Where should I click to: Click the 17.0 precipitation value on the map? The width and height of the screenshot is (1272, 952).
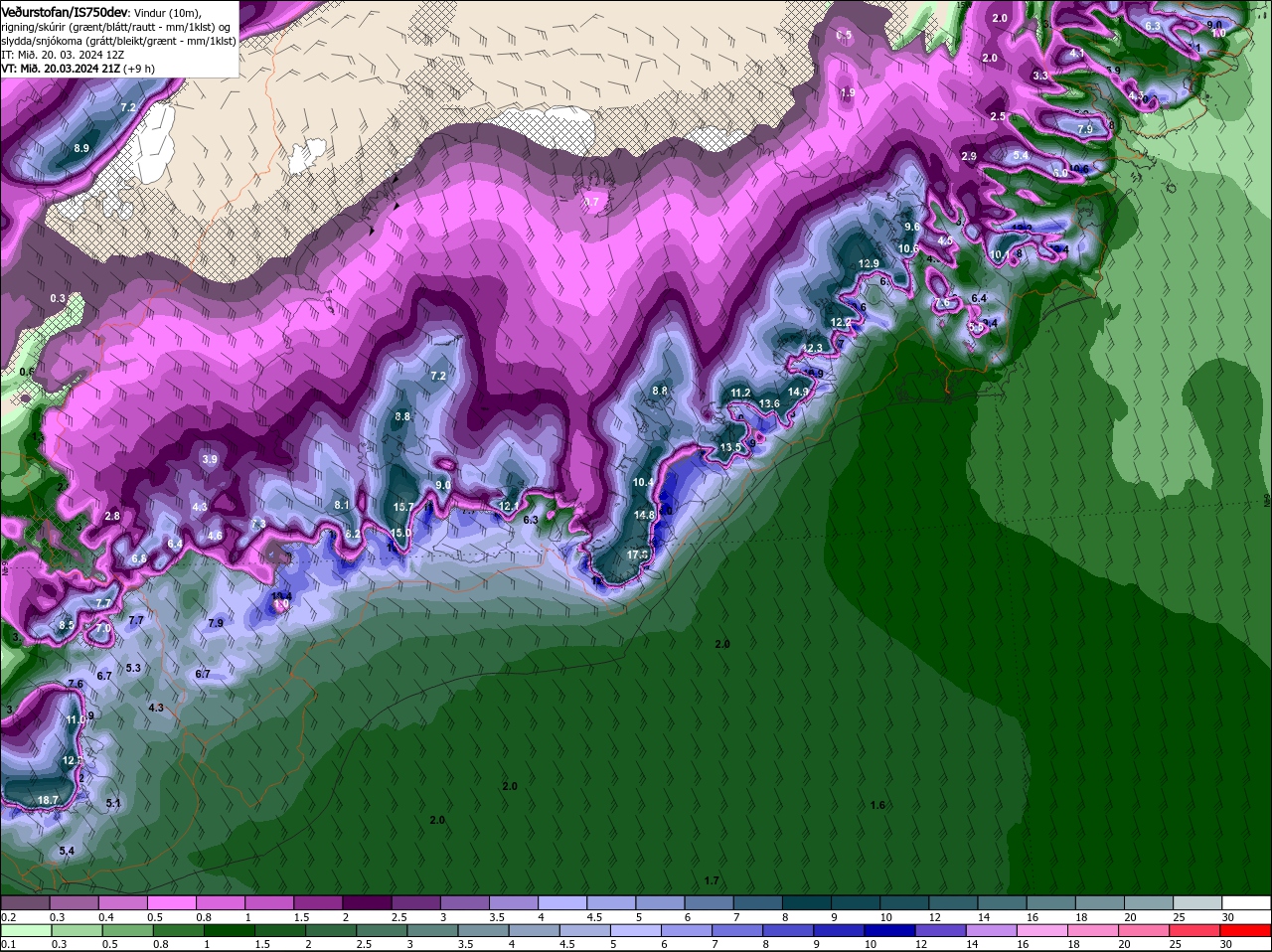(638, 555)
